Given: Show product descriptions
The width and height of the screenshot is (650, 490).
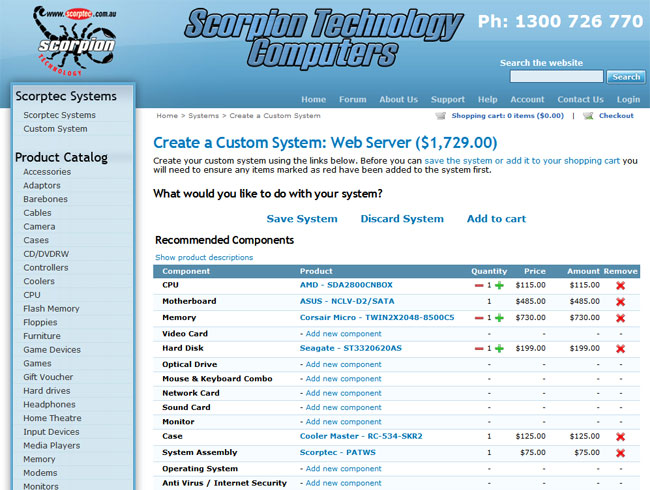Looking at the screenshot, I should click(204, 257).
